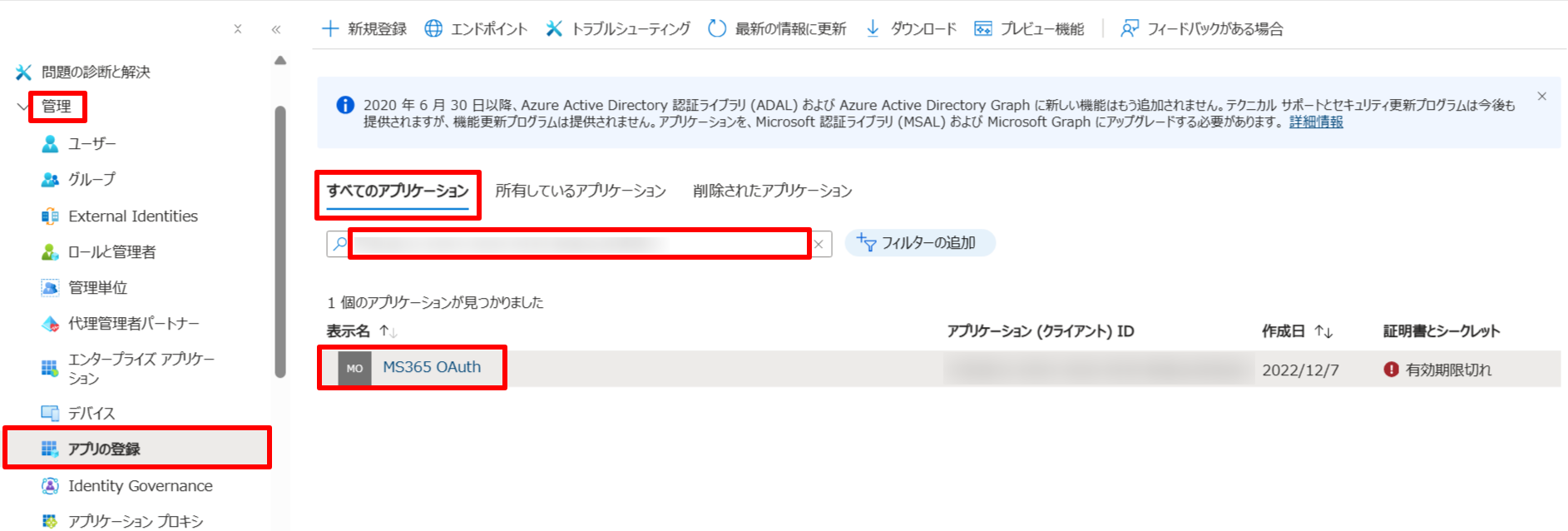Open トラブルシューティング wrench icon

[x=554, y=28]
